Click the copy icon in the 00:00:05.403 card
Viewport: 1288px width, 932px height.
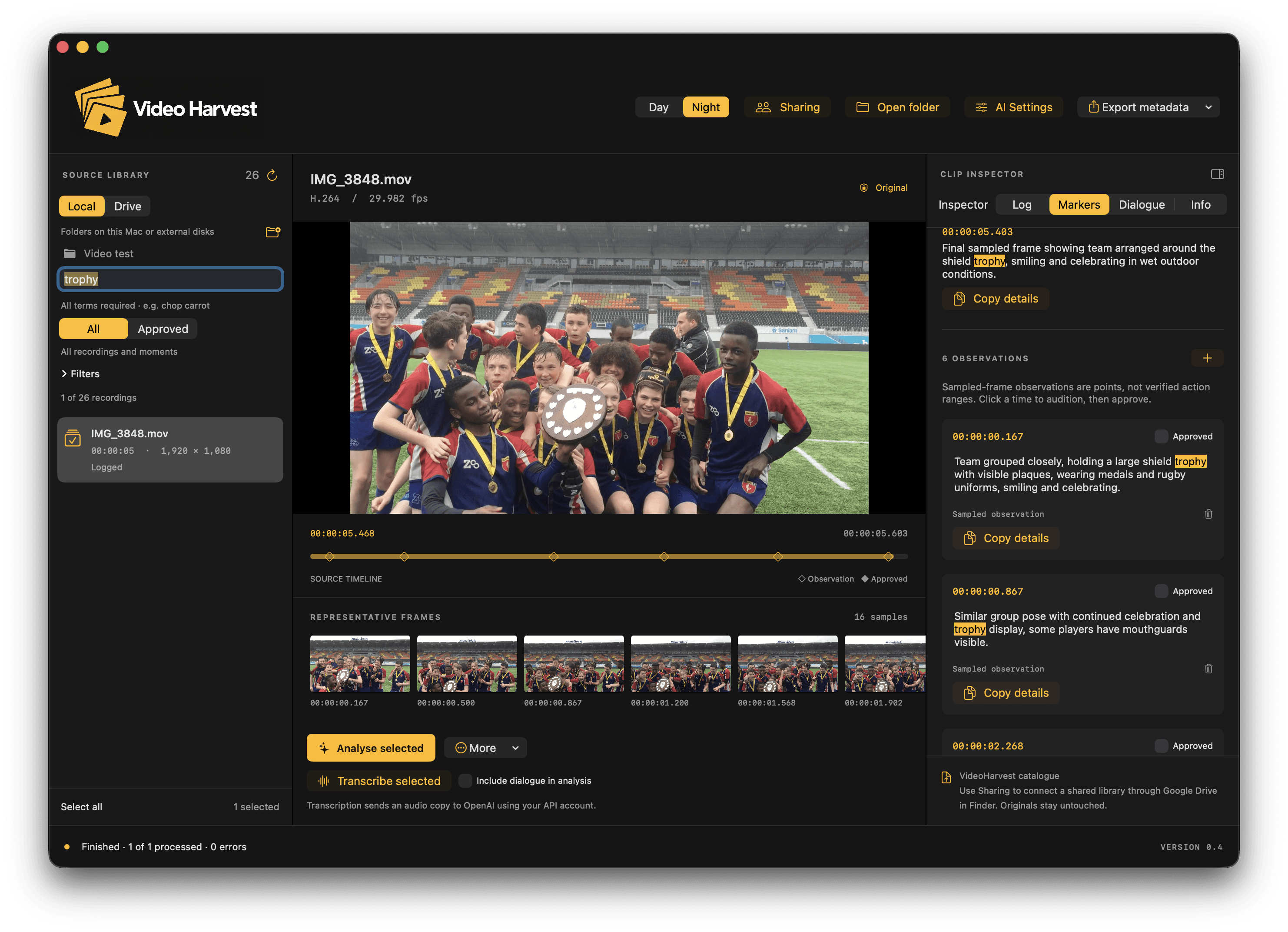(959, 299)
